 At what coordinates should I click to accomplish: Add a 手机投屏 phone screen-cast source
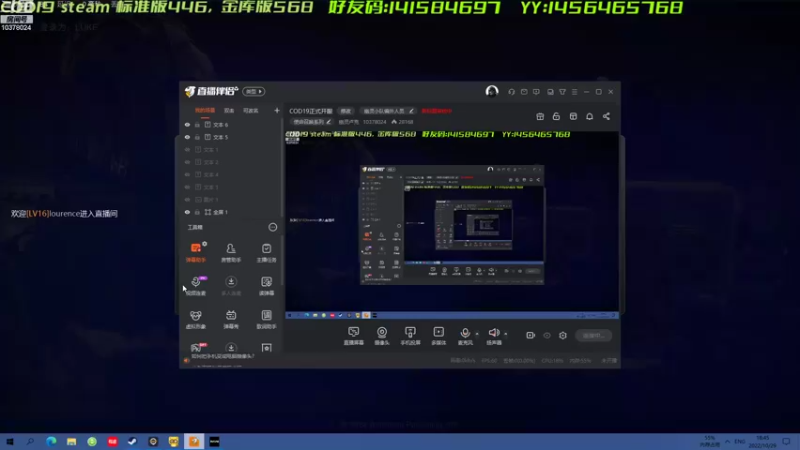(x=410, y=336)
